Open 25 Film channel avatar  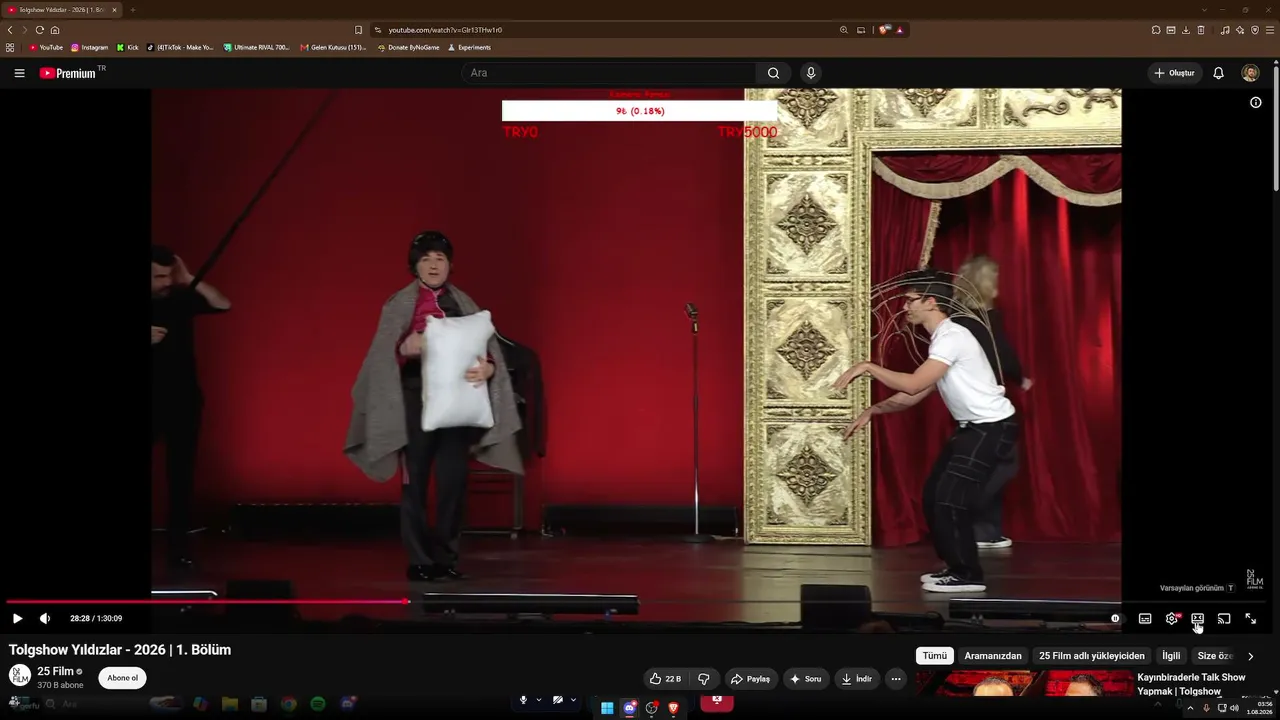point(20,675)
